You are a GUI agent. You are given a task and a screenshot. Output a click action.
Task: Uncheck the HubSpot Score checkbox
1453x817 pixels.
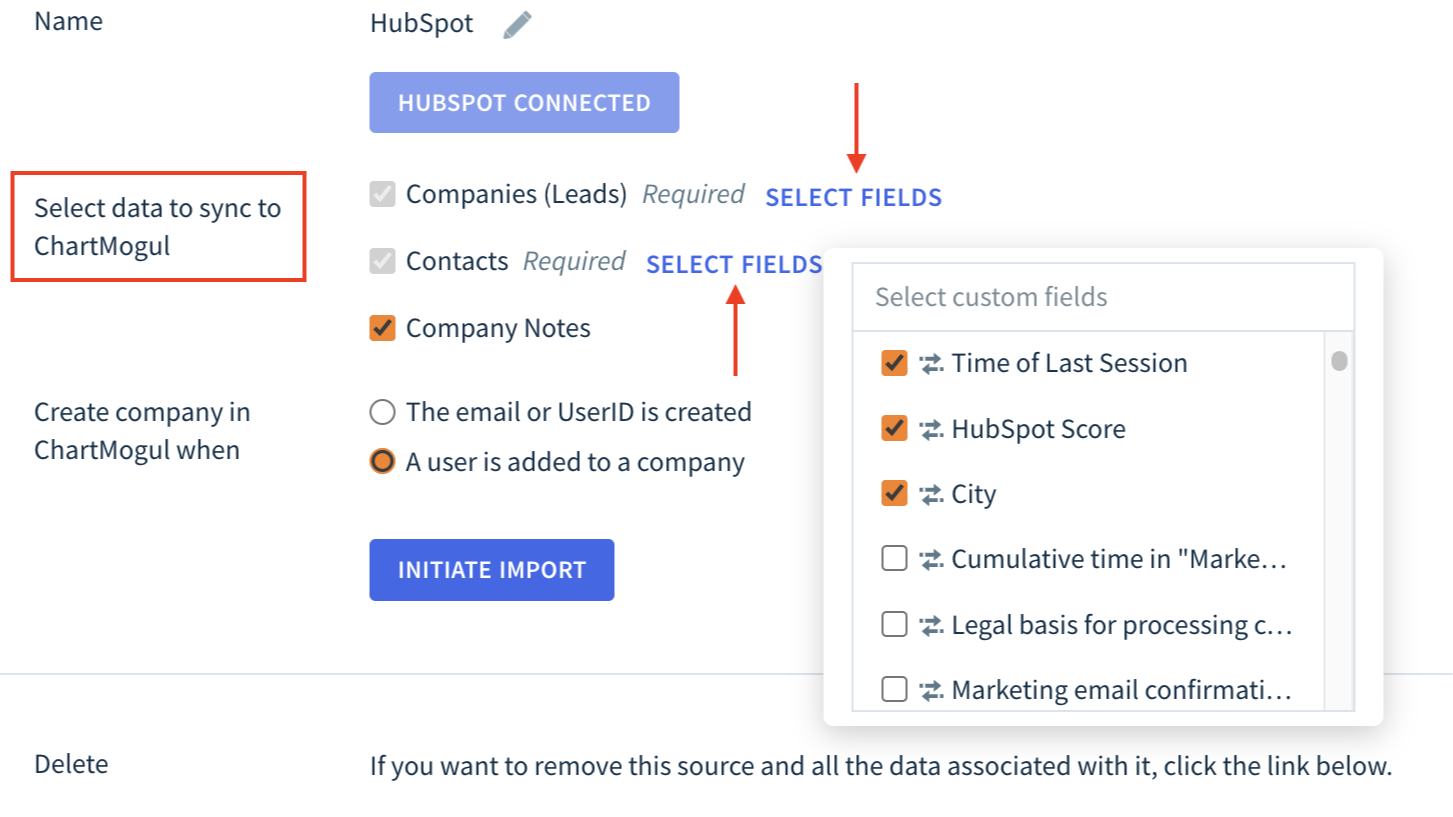[x=894, y=430]
